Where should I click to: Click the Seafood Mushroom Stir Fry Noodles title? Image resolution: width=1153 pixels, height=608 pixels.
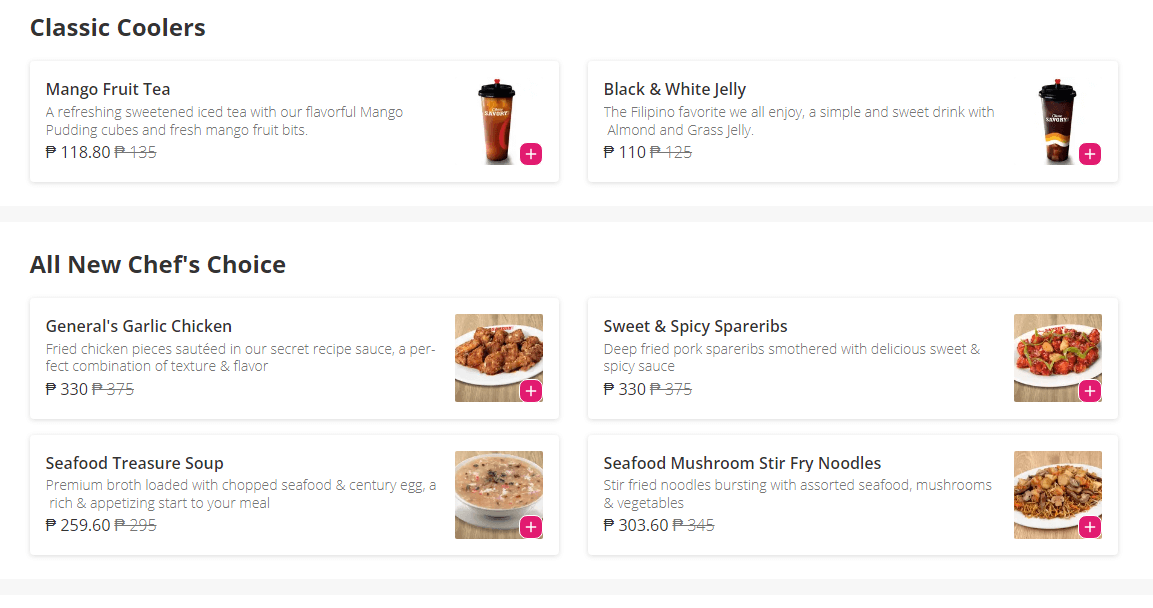coord(742,463)
